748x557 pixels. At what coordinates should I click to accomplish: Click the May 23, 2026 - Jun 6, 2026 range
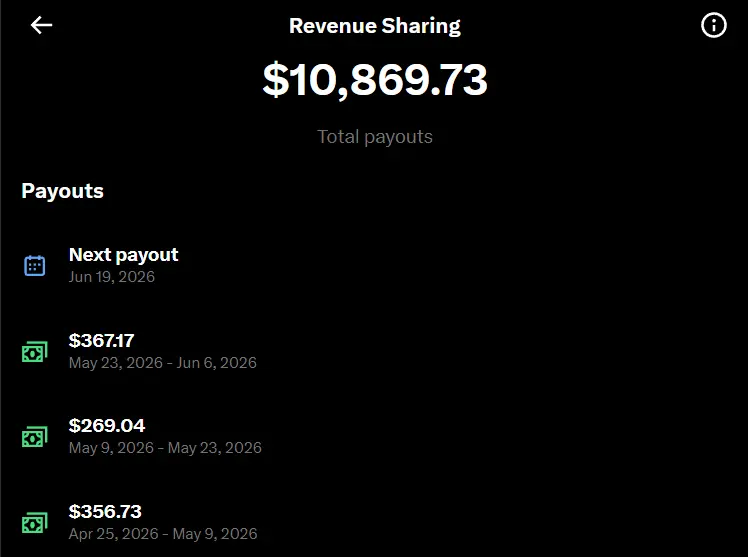pyautogui.click(x=163, y=363)
